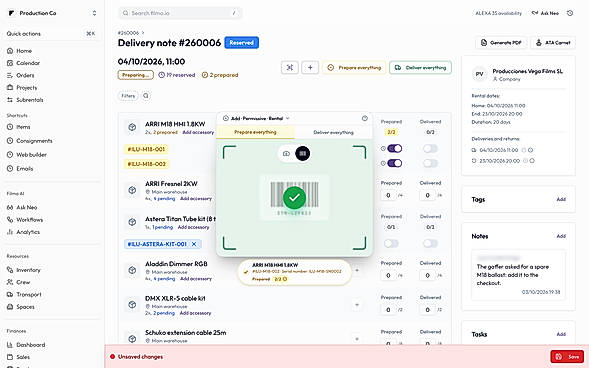Screen dimensions: 589x368
Task: Toggle delivered switch for #ILU-M18-001
Action: point(430,148)
